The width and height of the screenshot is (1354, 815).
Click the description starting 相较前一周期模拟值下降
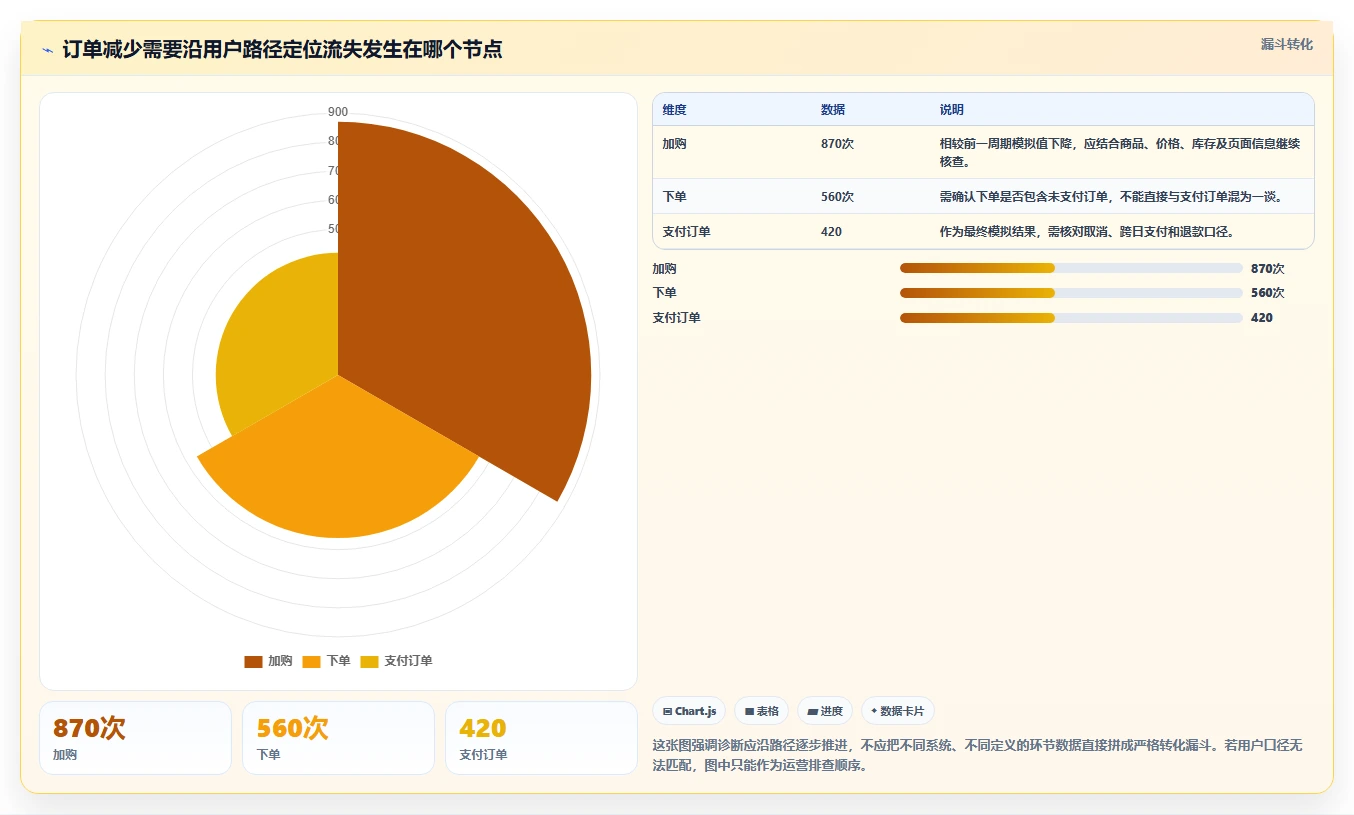[1120, 152]
